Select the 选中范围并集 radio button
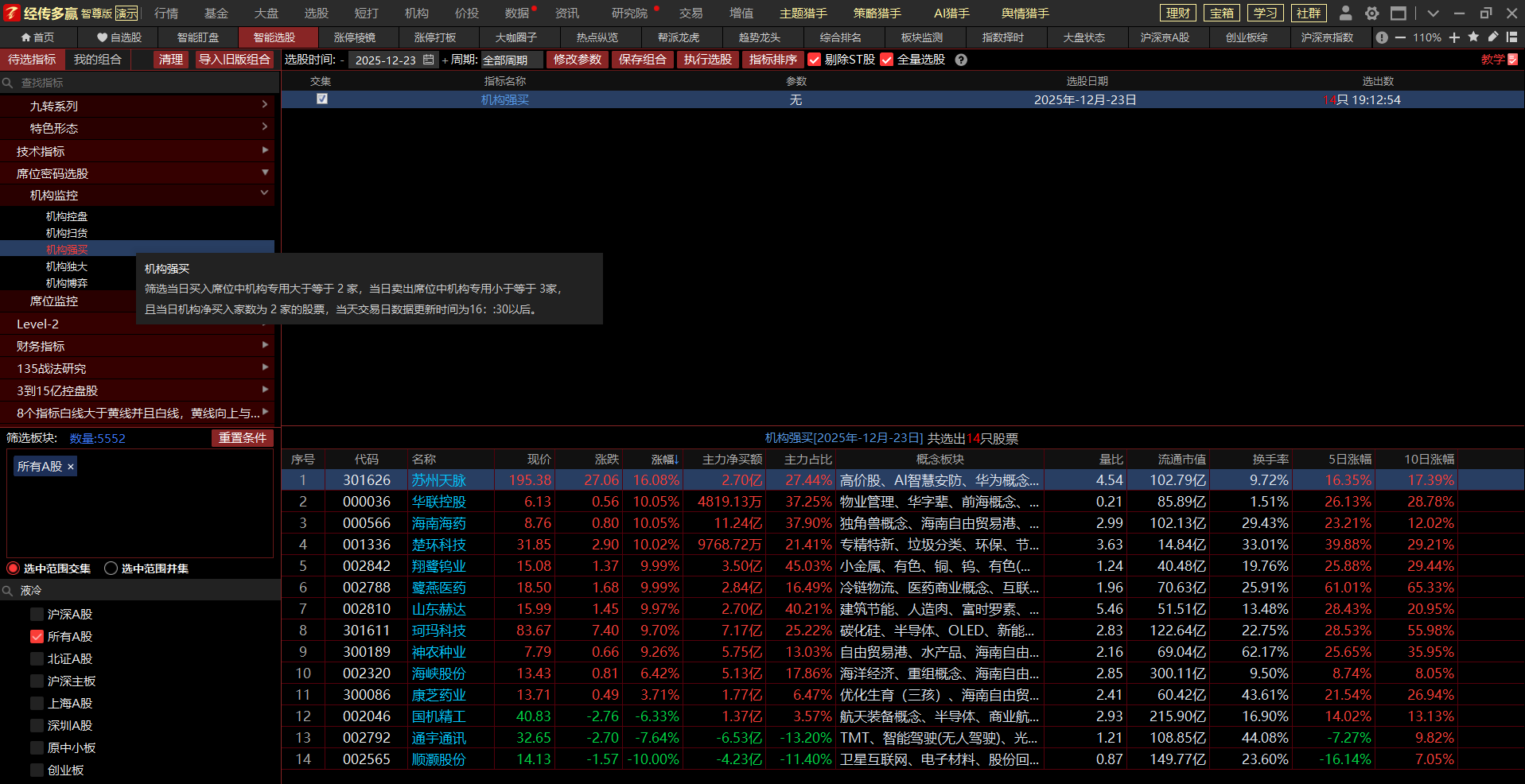Image resolution: width=1525 pixels, height=784 pixels. pos(111,569)
